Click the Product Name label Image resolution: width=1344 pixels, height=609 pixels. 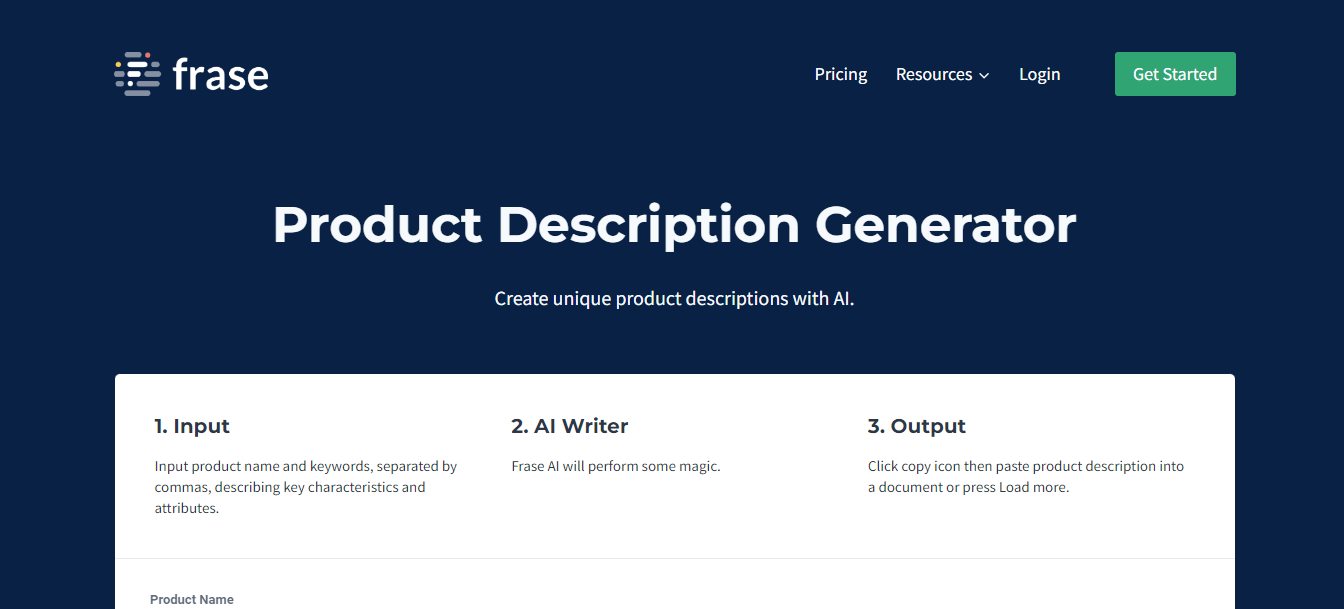click(x=191, y=599)
